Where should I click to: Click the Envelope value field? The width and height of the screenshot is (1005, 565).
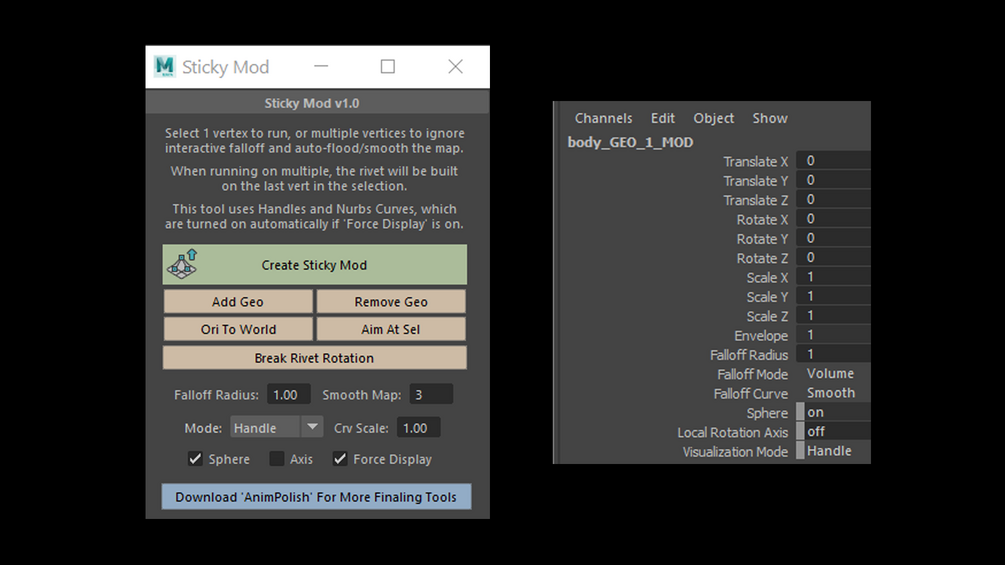pyautogui.click(x=833, y=334)
